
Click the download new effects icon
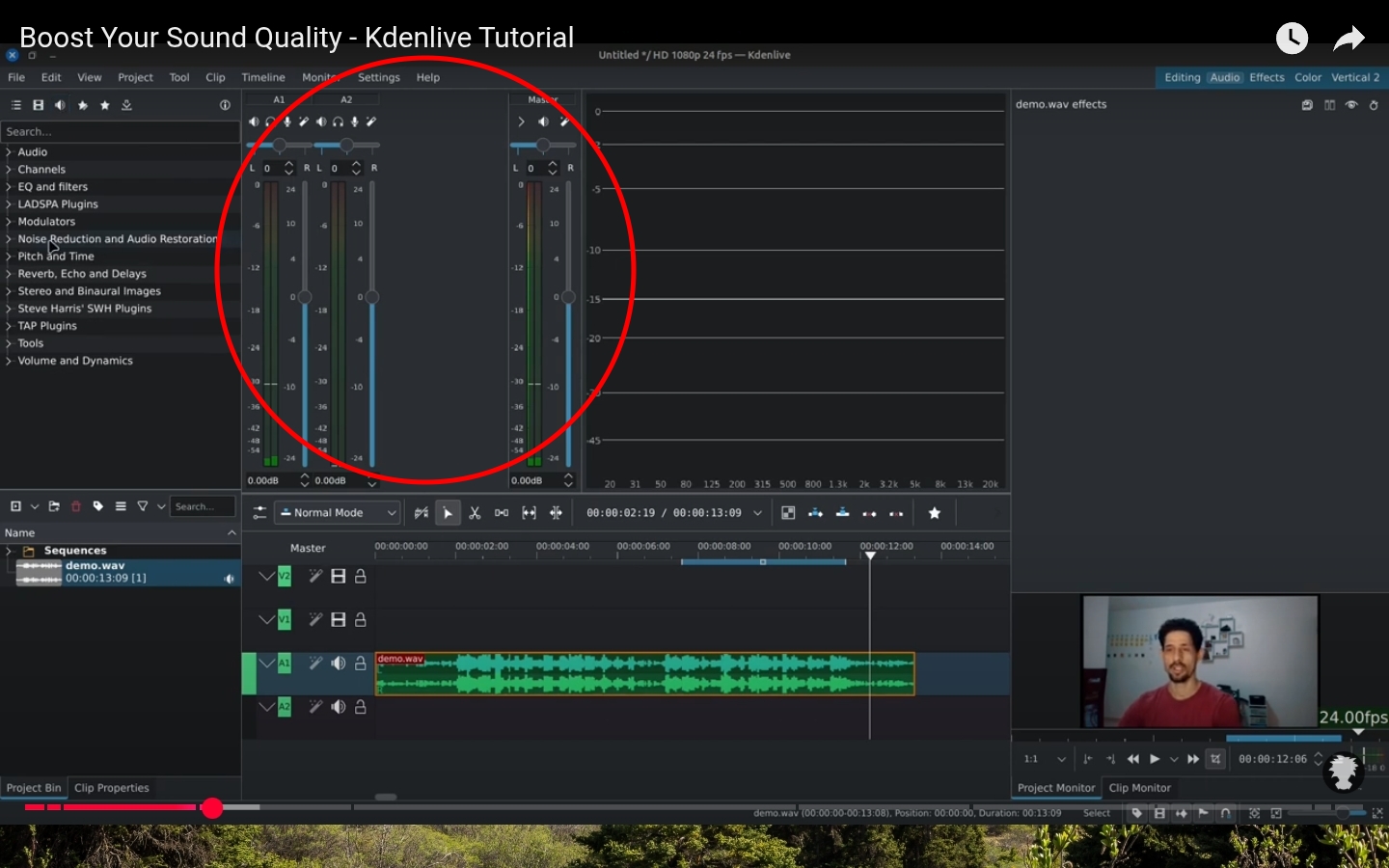click(126, 105)
